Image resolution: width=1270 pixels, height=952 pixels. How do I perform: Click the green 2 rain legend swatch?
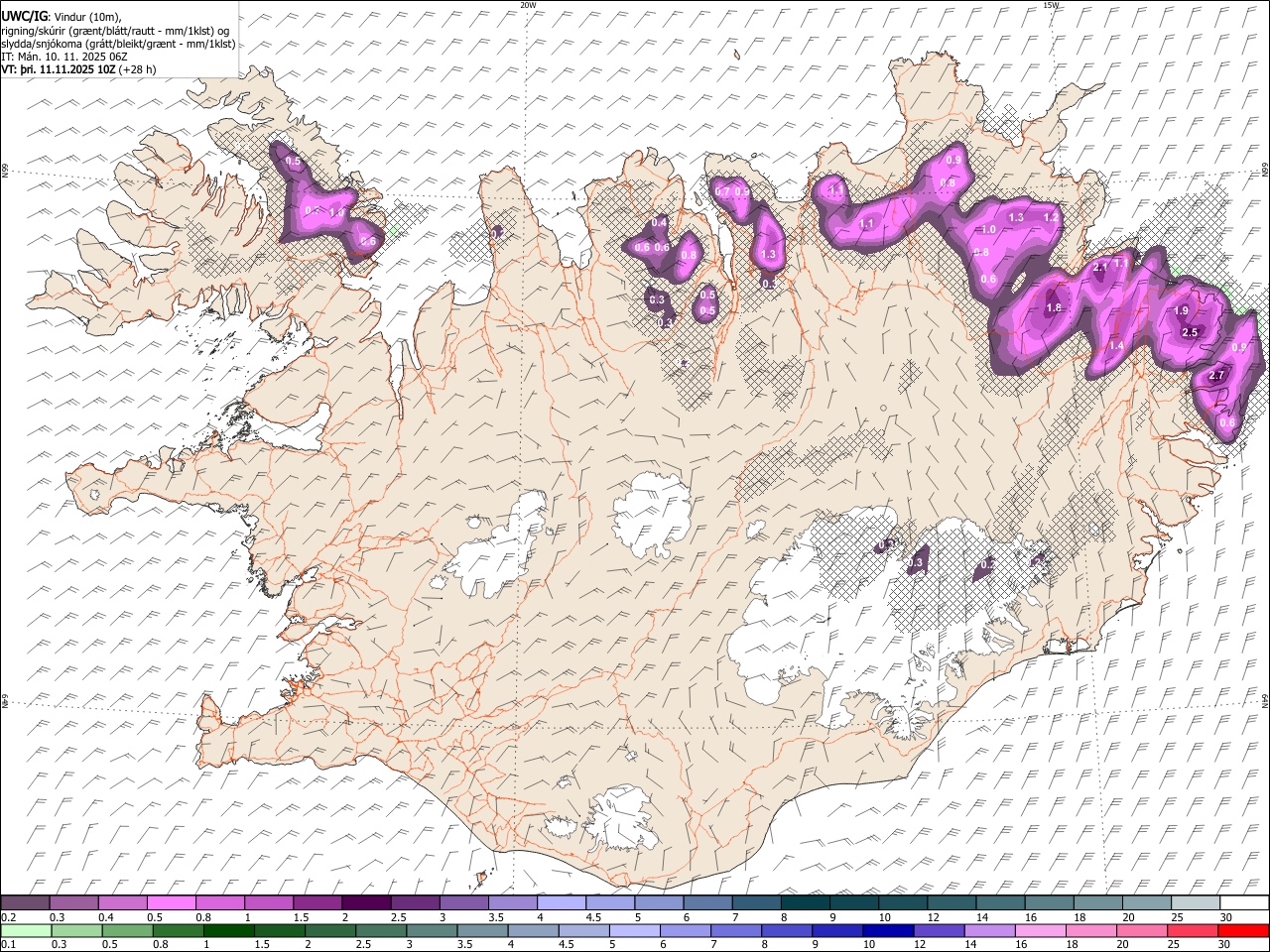point(329,930)
